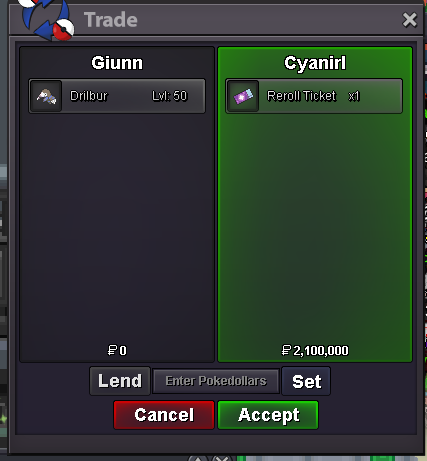Select the Reroll Ticket name in Cyanirl's offer
Screen dimensions: 427x461
(x=301, y=96)
